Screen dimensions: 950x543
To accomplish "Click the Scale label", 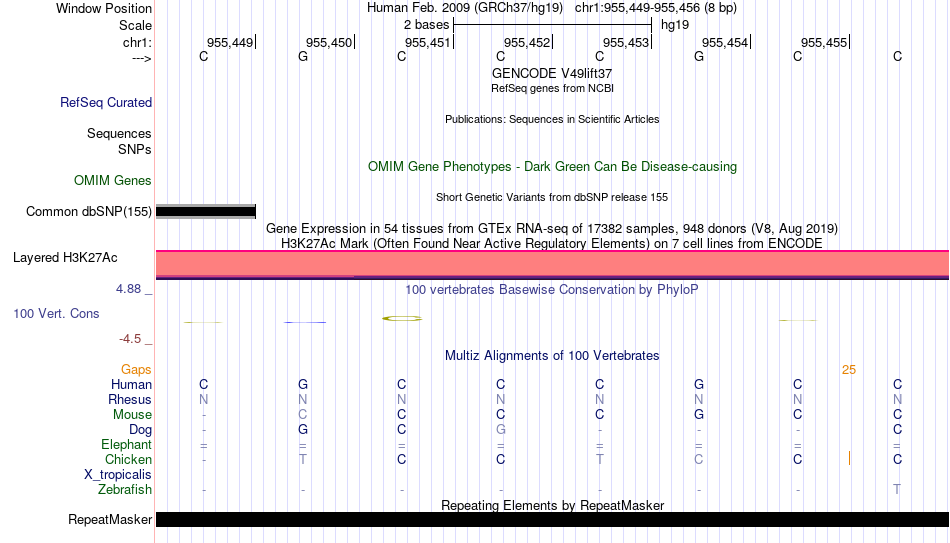I will (135, 25).
